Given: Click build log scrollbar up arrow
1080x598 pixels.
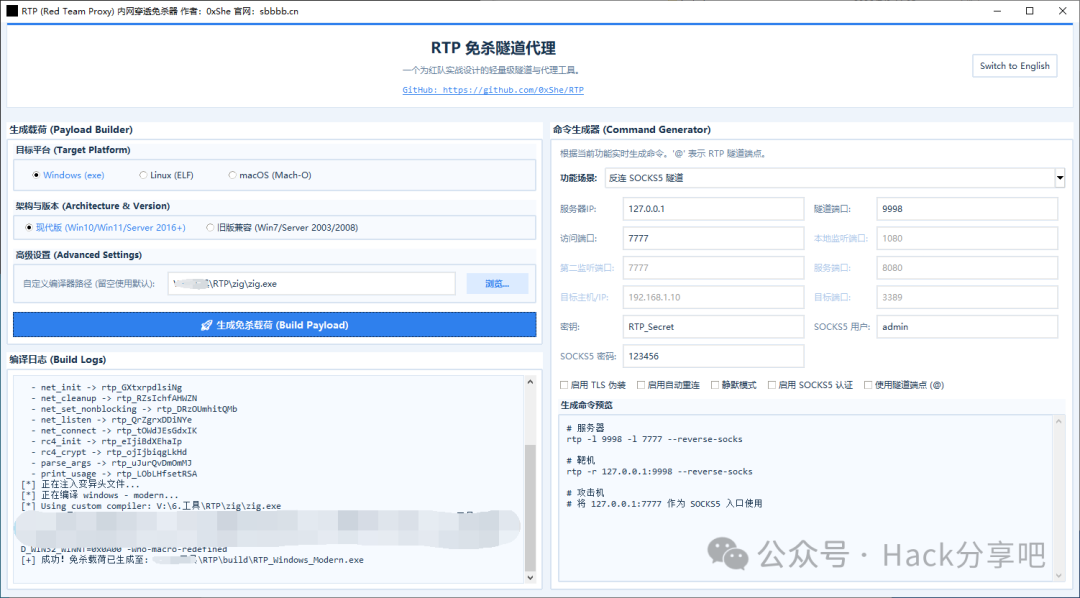Looking at the screenshot, I should (530, 382).
